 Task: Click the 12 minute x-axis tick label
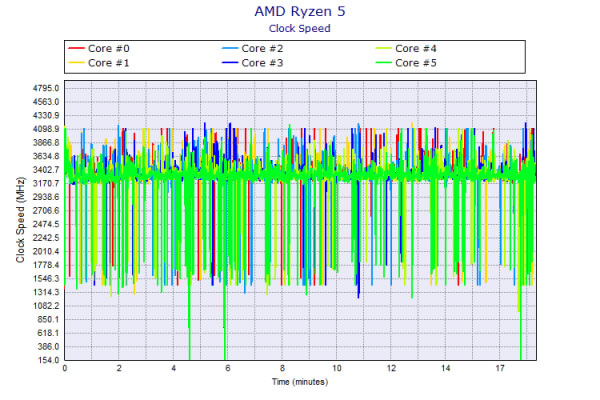[x=391, y=368]
